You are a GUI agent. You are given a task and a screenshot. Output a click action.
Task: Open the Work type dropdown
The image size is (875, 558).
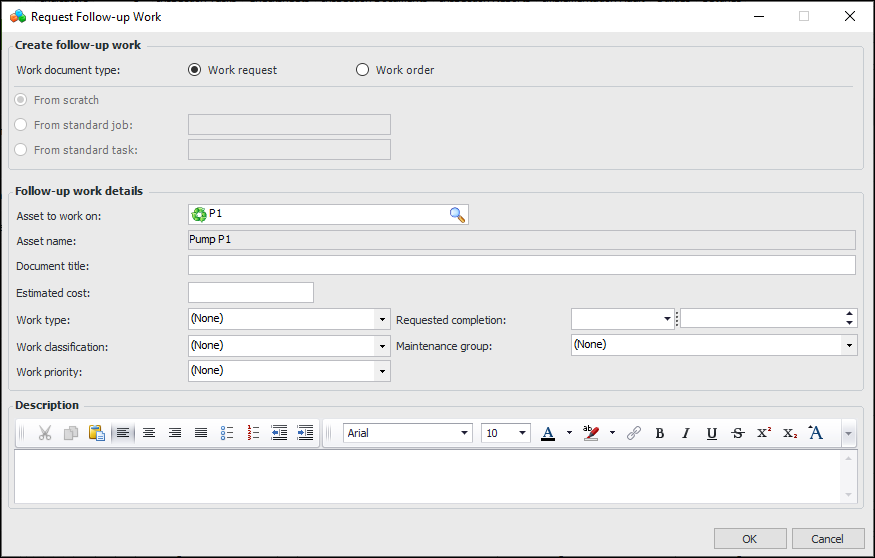coord(382,319)
